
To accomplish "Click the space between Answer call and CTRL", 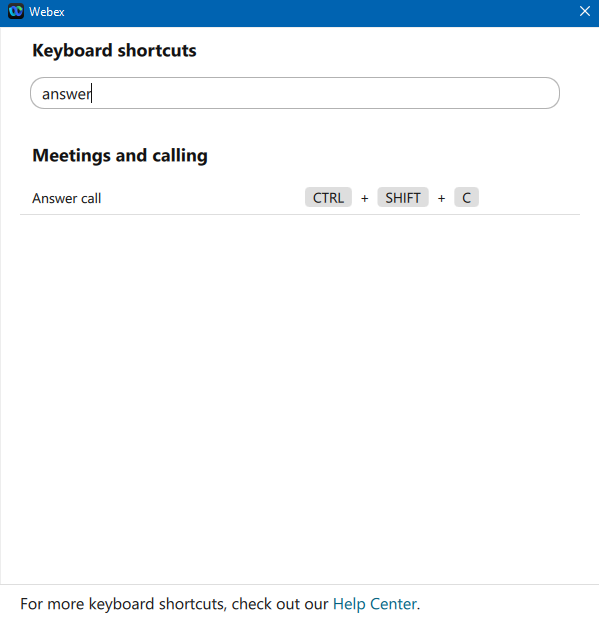I will 203,198.
